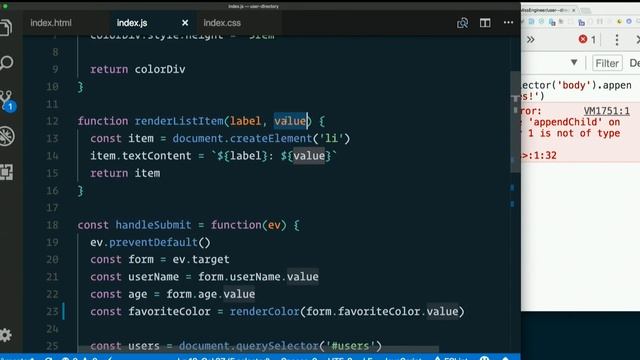
Task: Click the '#users' string on line 25
Action: 350,346
